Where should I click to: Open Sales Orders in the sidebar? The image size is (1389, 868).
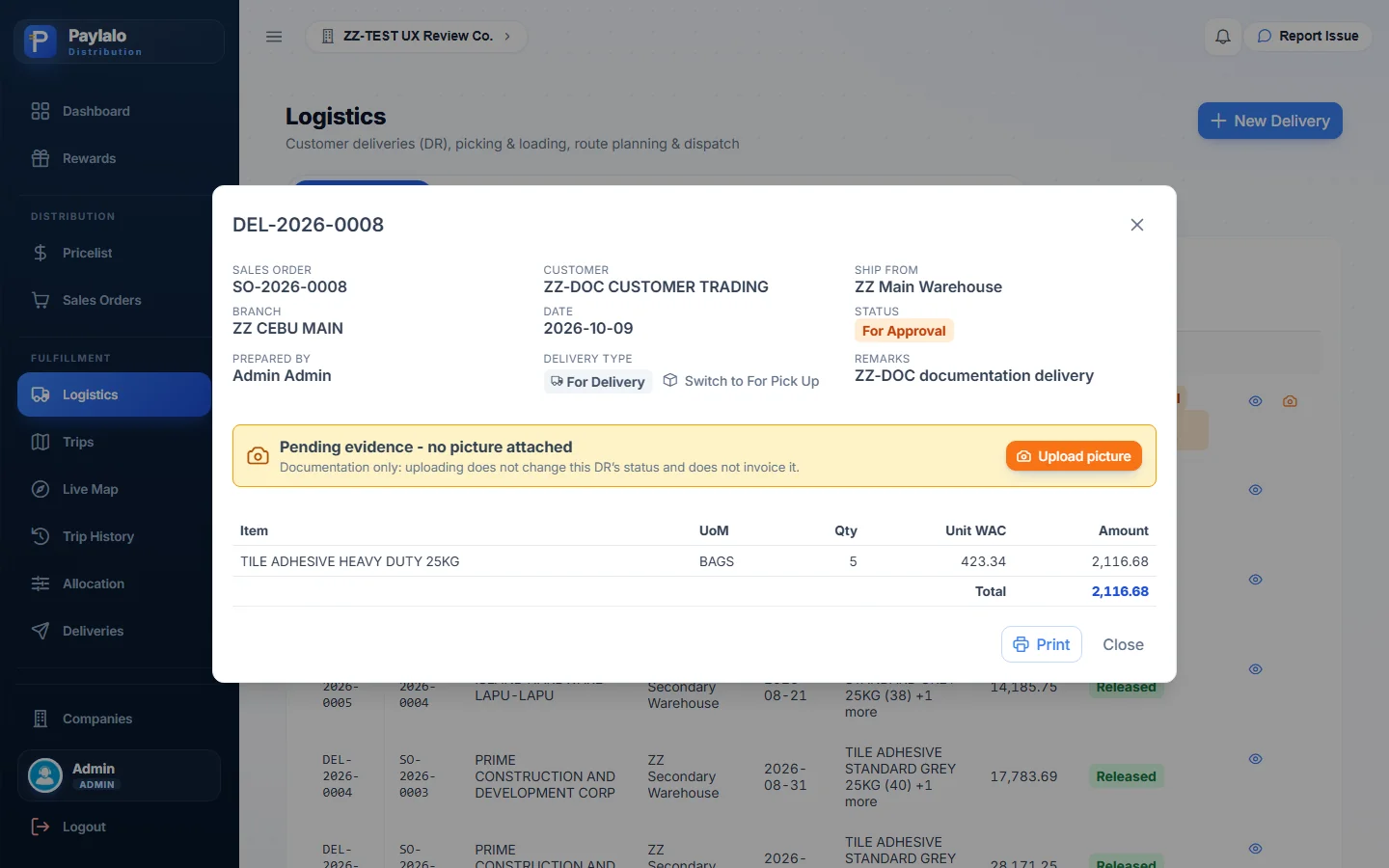click(114, 300)
